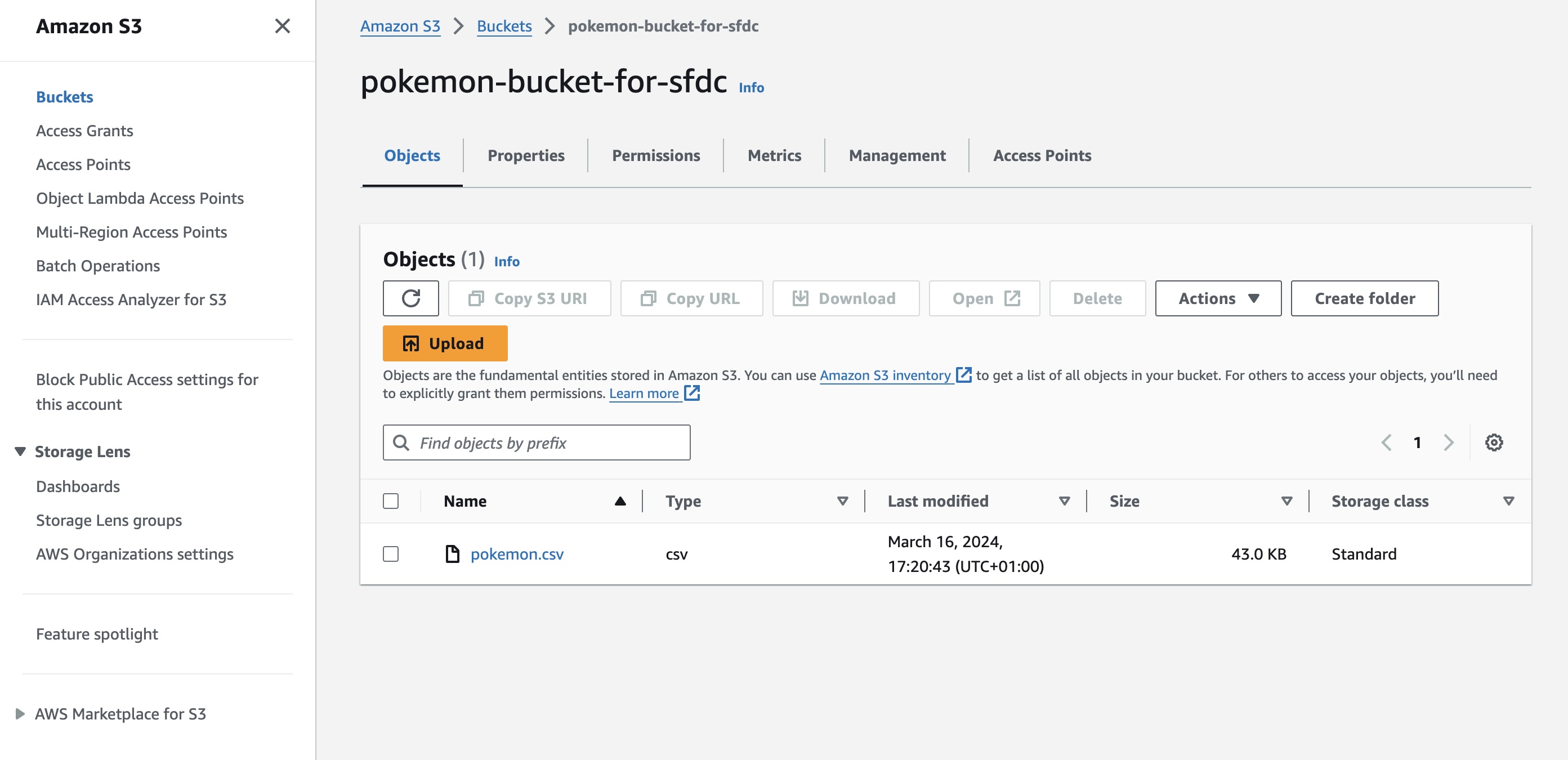Image resolution: width=1568 pixels, height=760 pixels.
Task: Go to previous page arrow
Action: [x=1386, y=442]
